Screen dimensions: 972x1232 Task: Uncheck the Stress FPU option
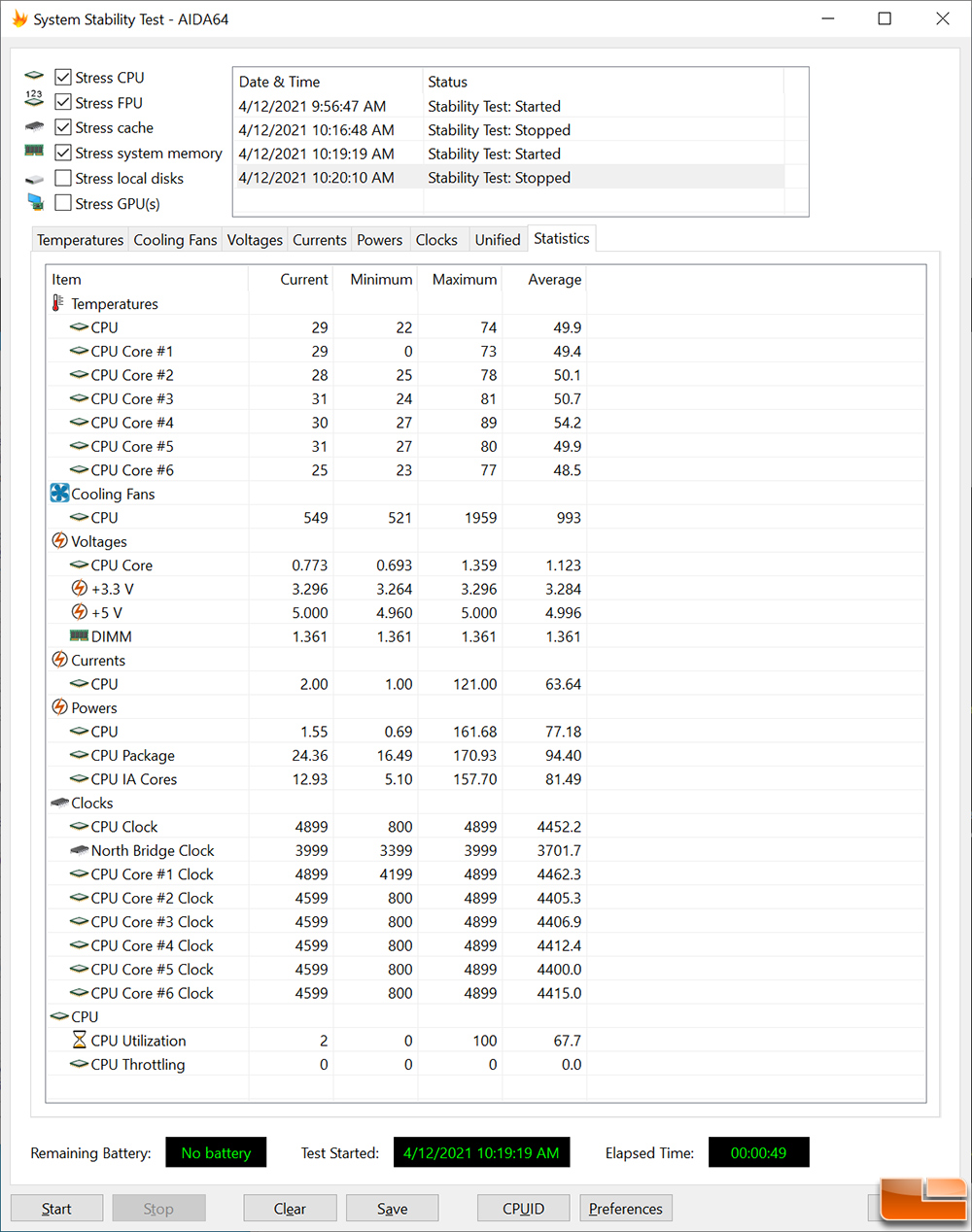63,102
